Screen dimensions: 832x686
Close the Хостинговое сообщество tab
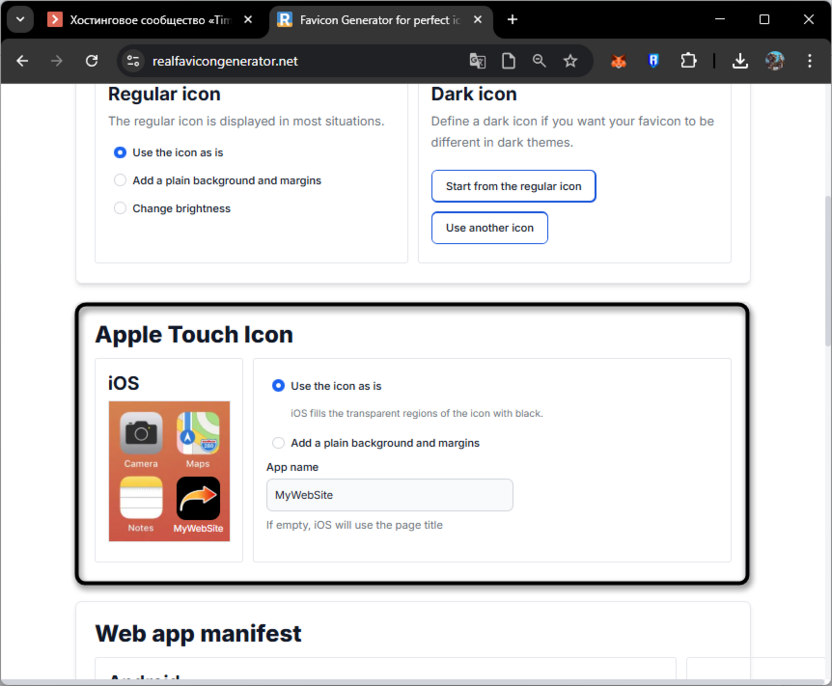tap(248, 20)
